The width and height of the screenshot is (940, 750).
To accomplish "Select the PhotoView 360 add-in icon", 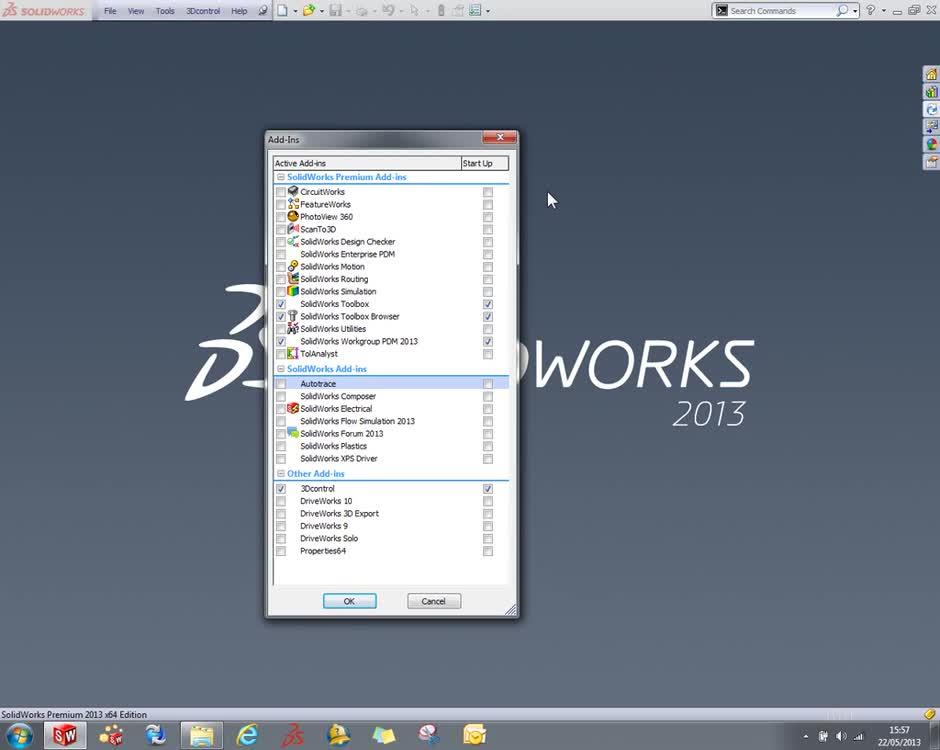I will (x=293, y=216).
